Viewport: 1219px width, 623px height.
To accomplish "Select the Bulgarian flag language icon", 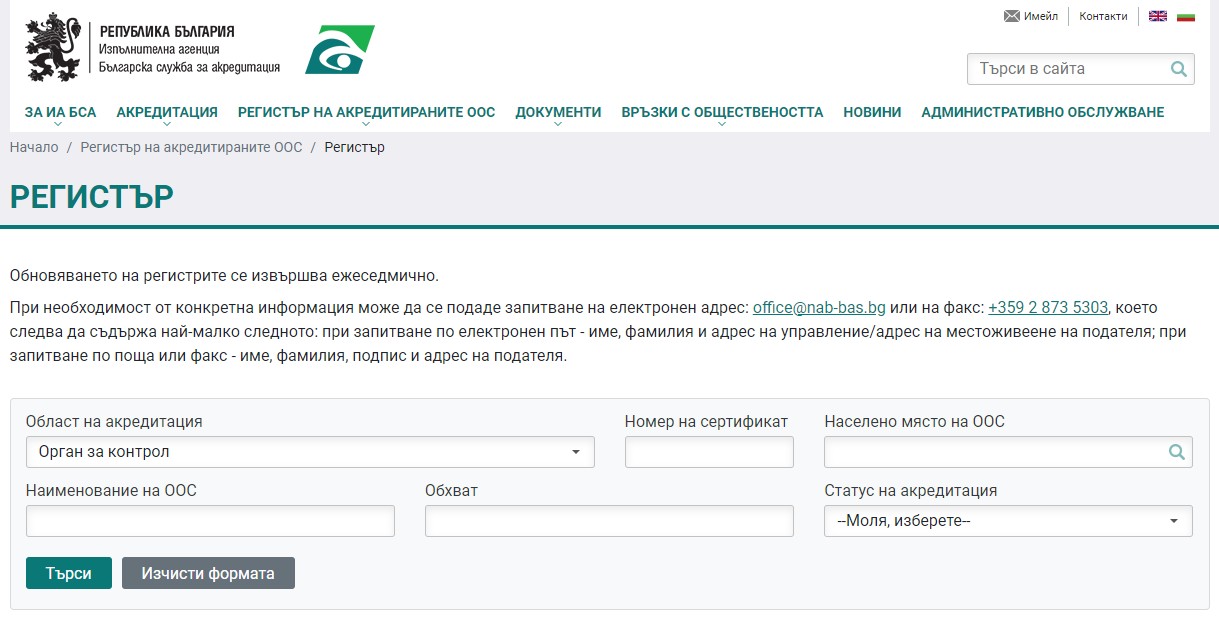I will [1186, 16].
